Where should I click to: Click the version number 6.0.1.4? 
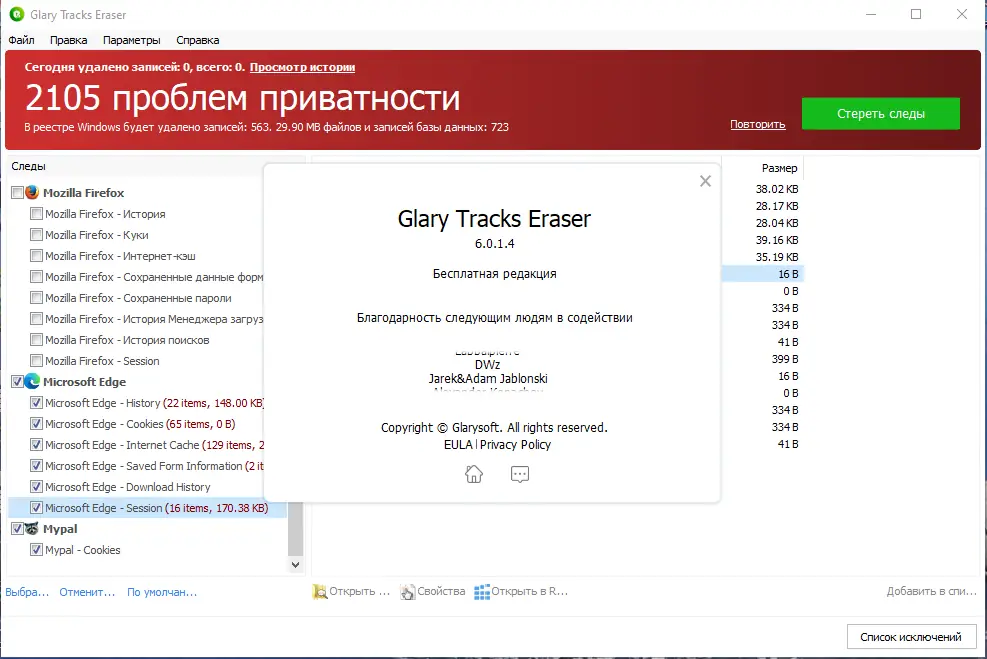pos(495,244)
